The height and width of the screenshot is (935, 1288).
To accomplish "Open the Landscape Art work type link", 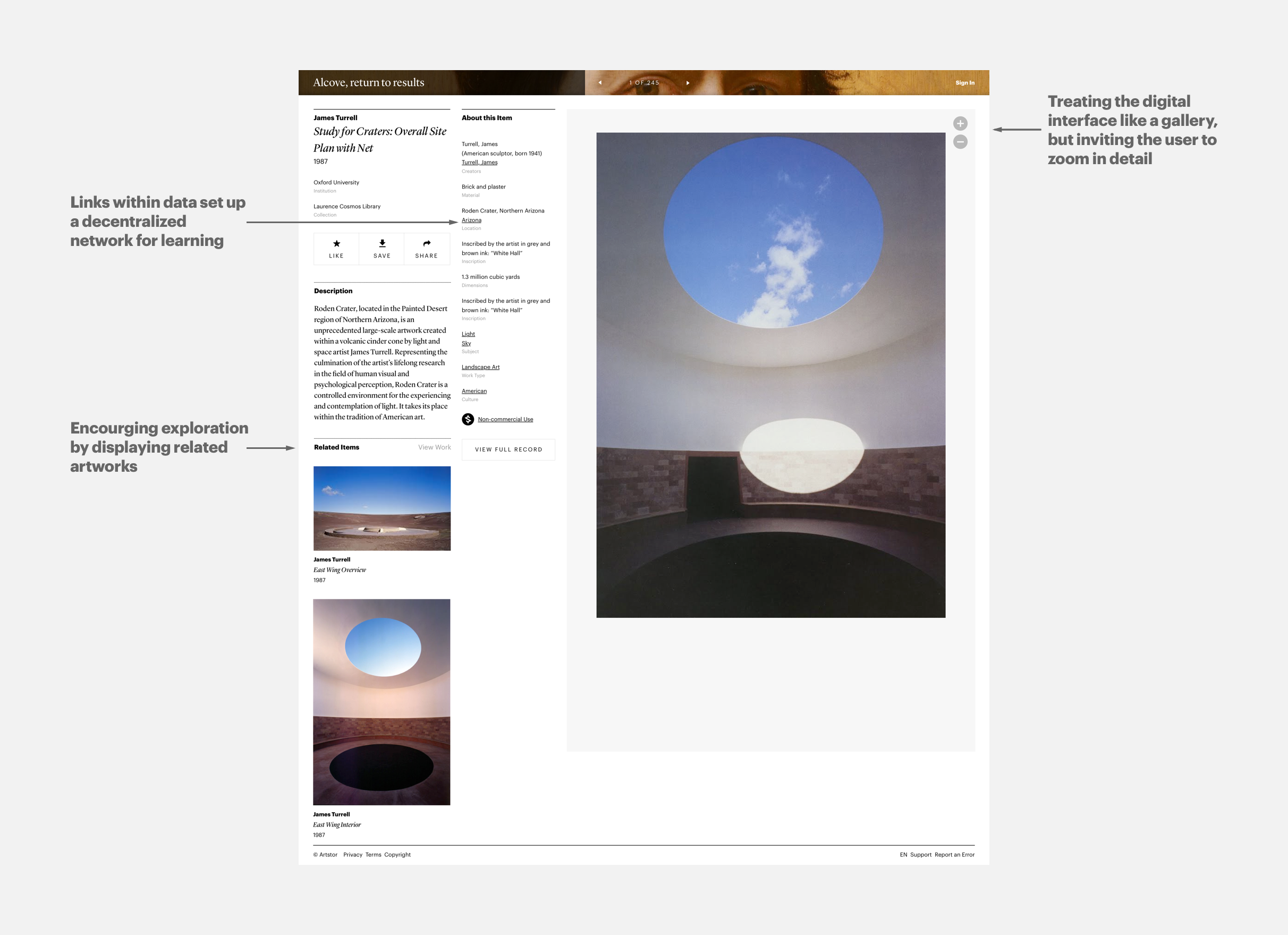I will click(x=480, y=367).
